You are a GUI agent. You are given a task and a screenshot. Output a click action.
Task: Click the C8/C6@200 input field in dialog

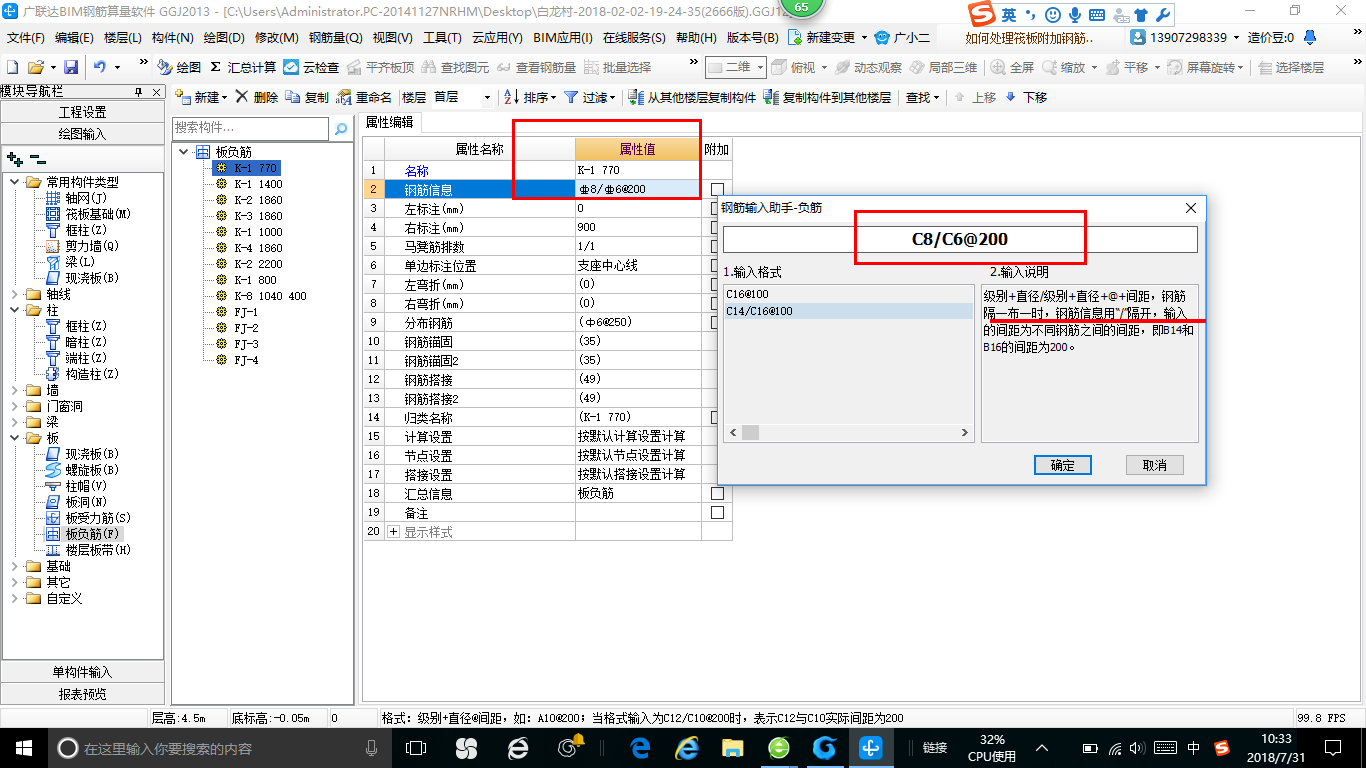(960, 240)
